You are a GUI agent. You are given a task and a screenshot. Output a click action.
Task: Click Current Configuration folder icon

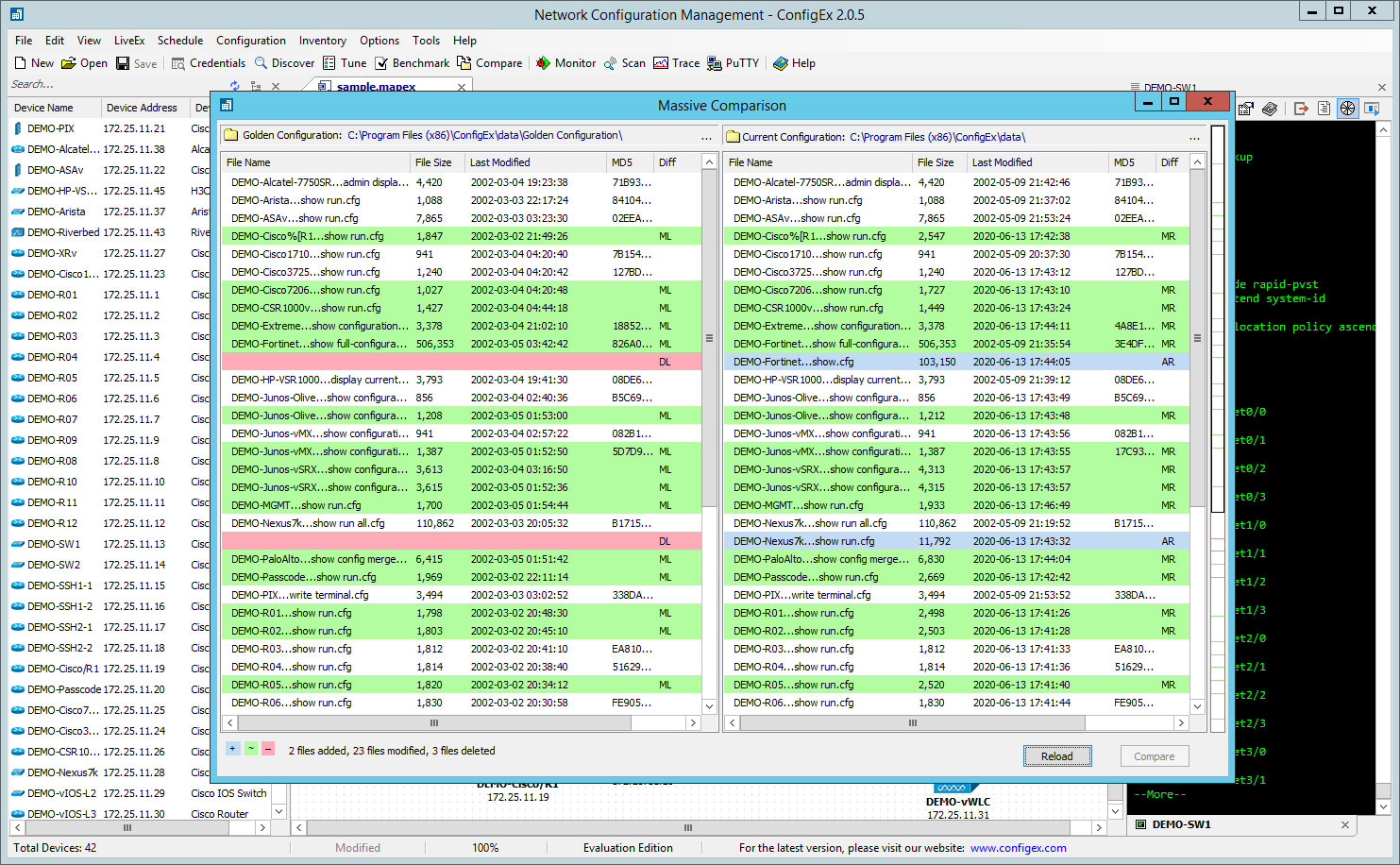click(x=733, y=137)
